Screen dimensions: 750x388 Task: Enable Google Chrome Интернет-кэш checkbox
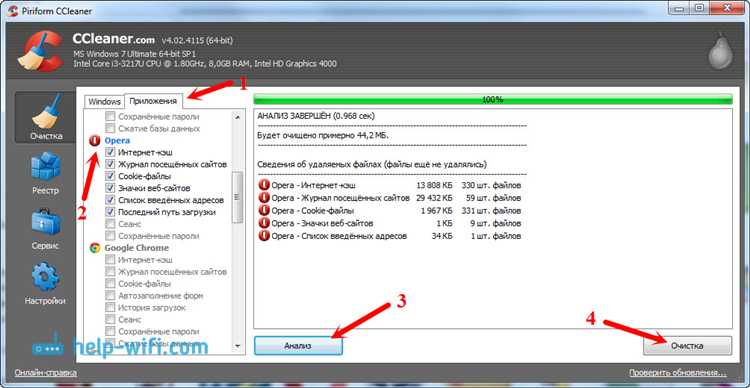click(110, 260)
